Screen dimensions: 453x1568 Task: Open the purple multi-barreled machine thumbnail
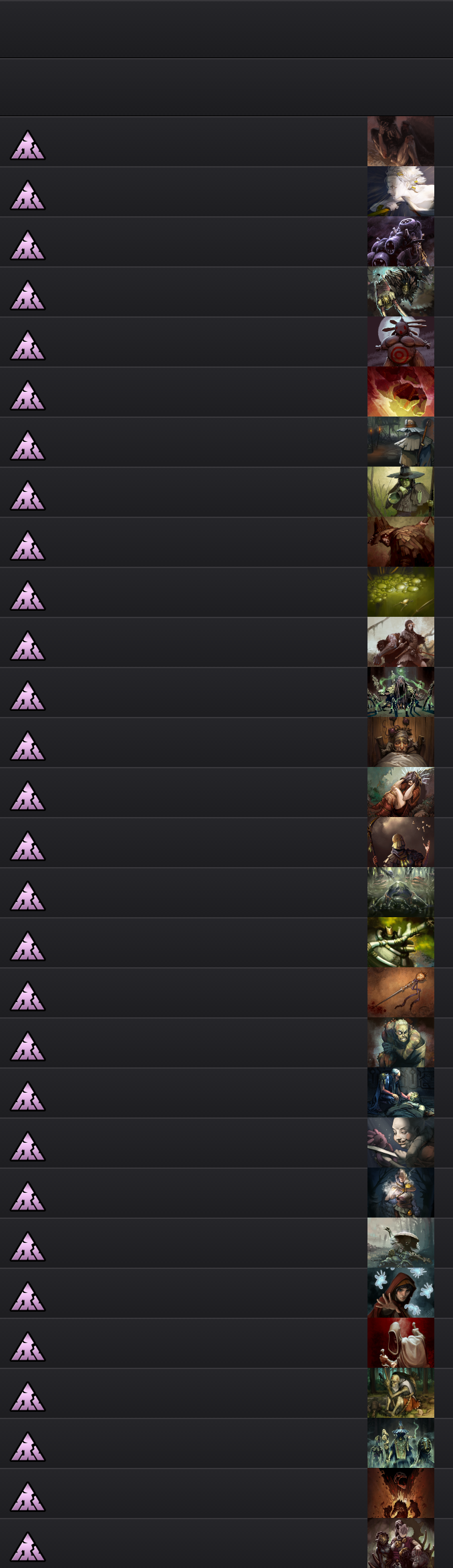pos(401,242)
